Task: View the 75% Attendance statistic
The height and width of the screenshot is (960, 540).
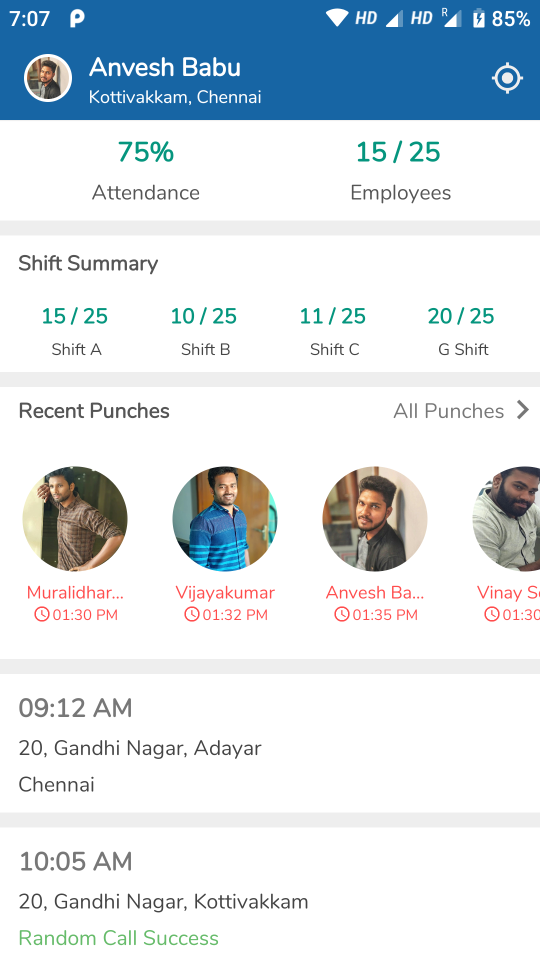Action: [146, 170]
